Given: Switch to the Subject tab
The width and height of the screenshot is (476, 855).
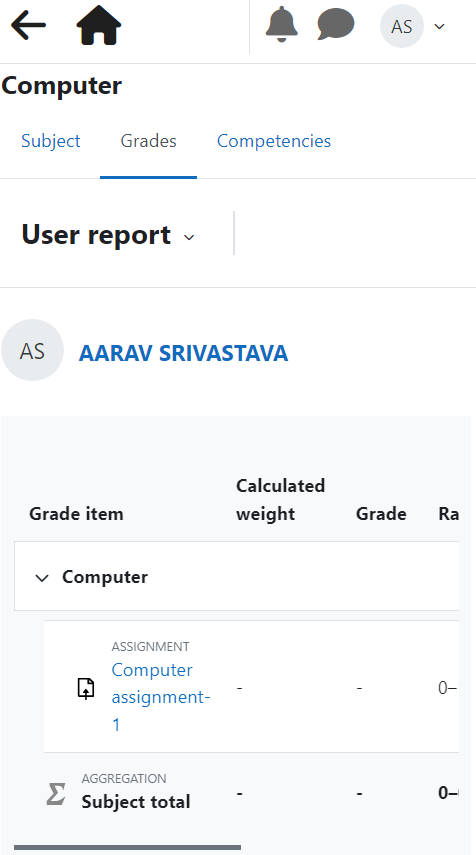Looking at the screenshot, I should [51, 141].
